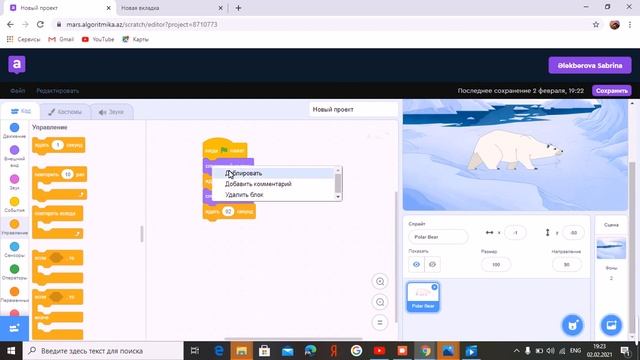This screenshot has width=640, height=360.
Task: Edit the sprite x coordinate field
Action: (515, 233)
